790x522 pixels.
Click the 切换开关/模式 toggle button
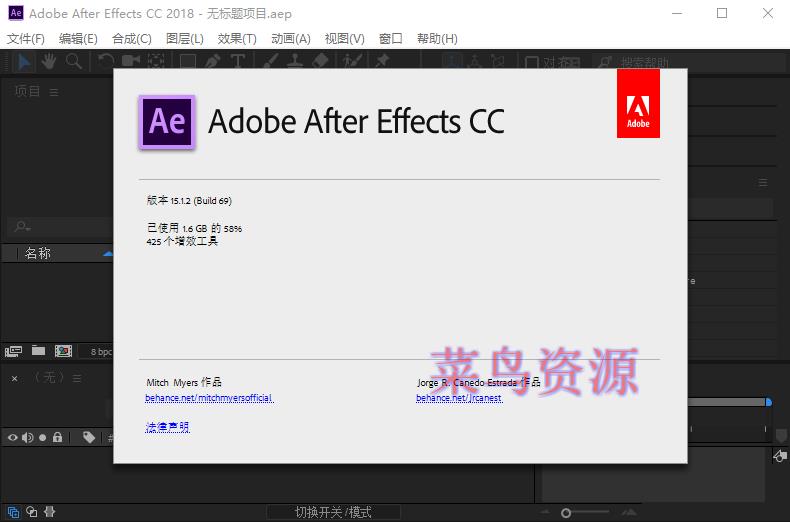point(333,512)
